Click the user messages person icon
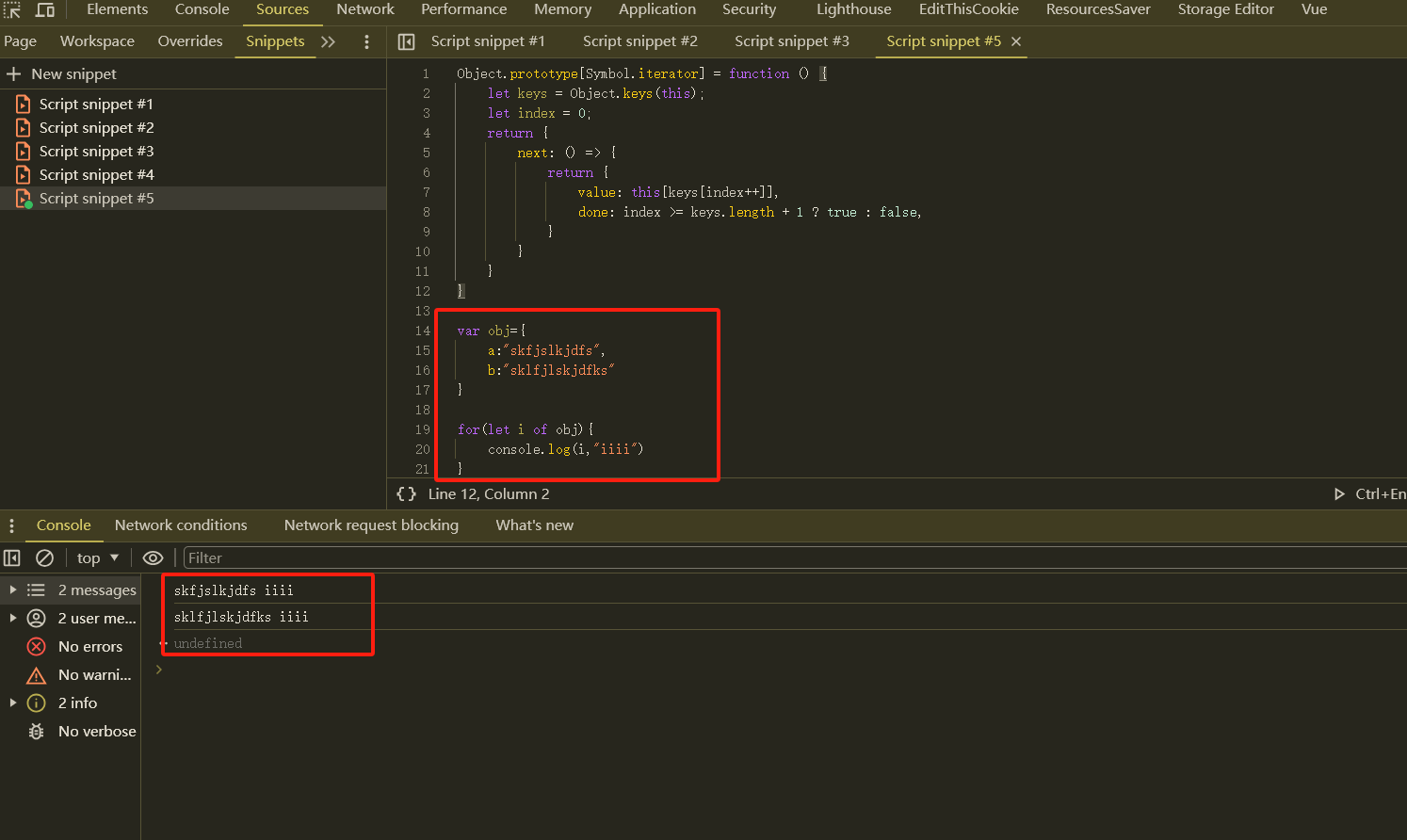Screen dimensions: 1407x840 click(36, 619)
